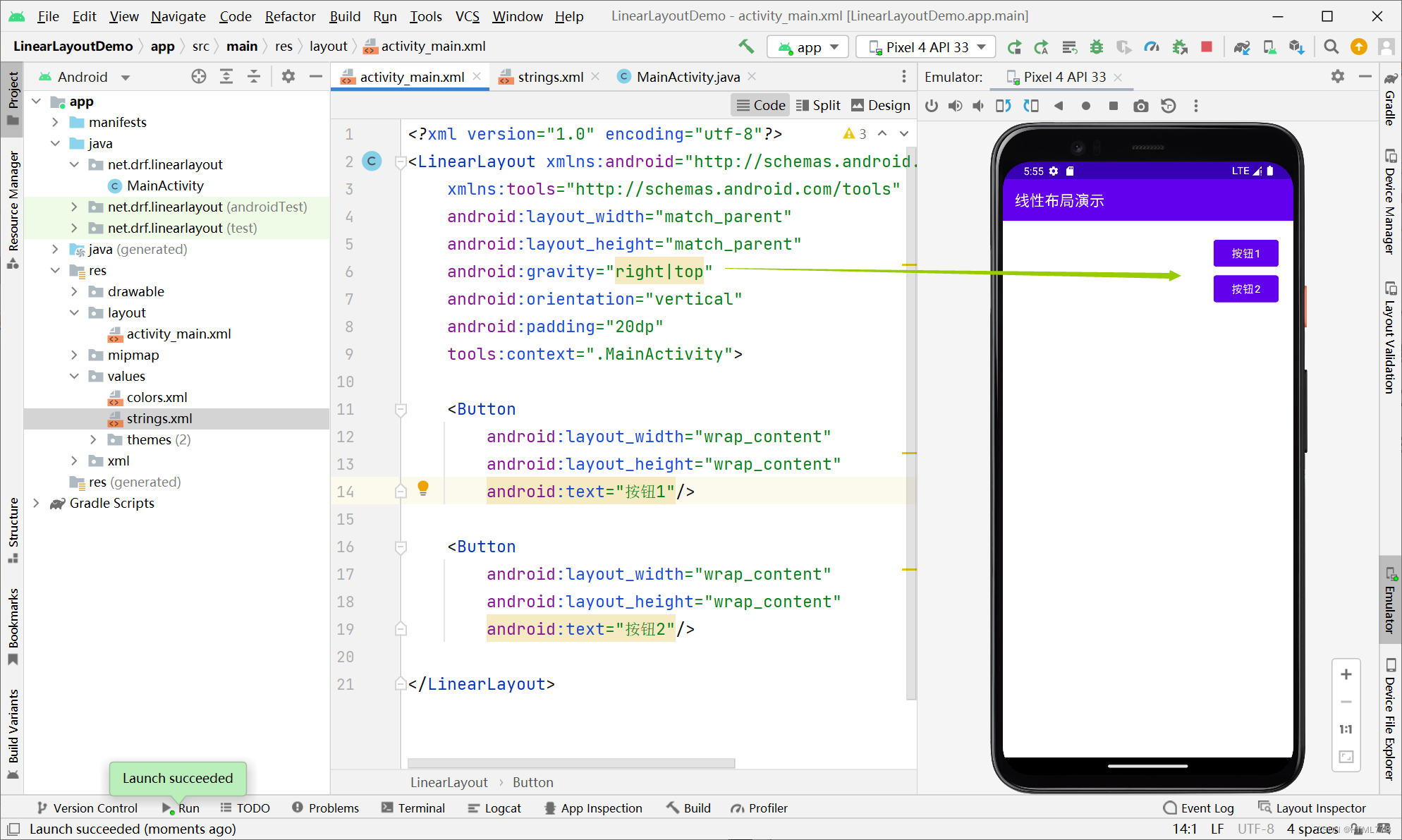Take emulator screenshot with camera icon
The image size is (1402, 840).
[1140, 106]
